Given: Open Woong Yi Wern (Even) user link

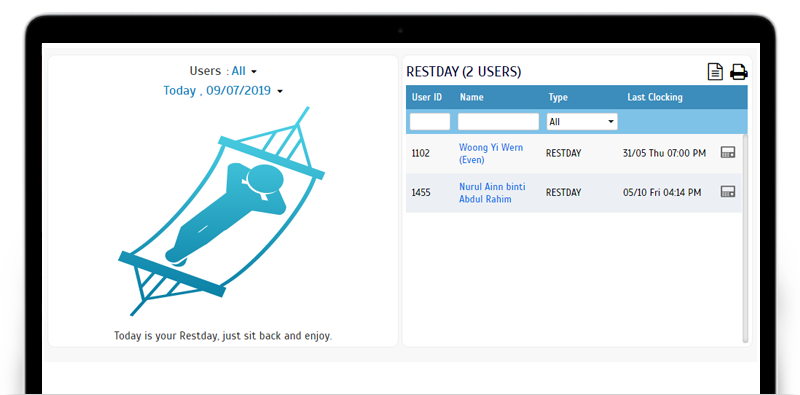Looking at the screenshot, I should 491,154.
